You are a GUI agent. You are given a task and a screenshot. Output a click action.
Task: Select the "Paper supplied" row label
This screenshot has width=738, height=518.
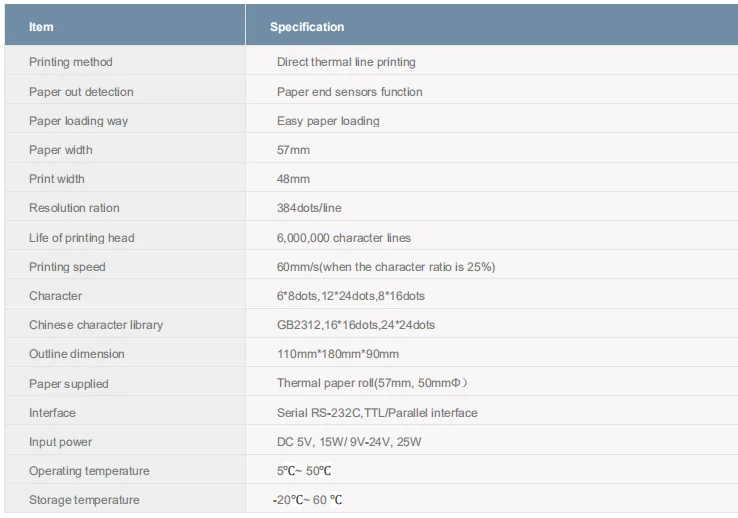68,384
